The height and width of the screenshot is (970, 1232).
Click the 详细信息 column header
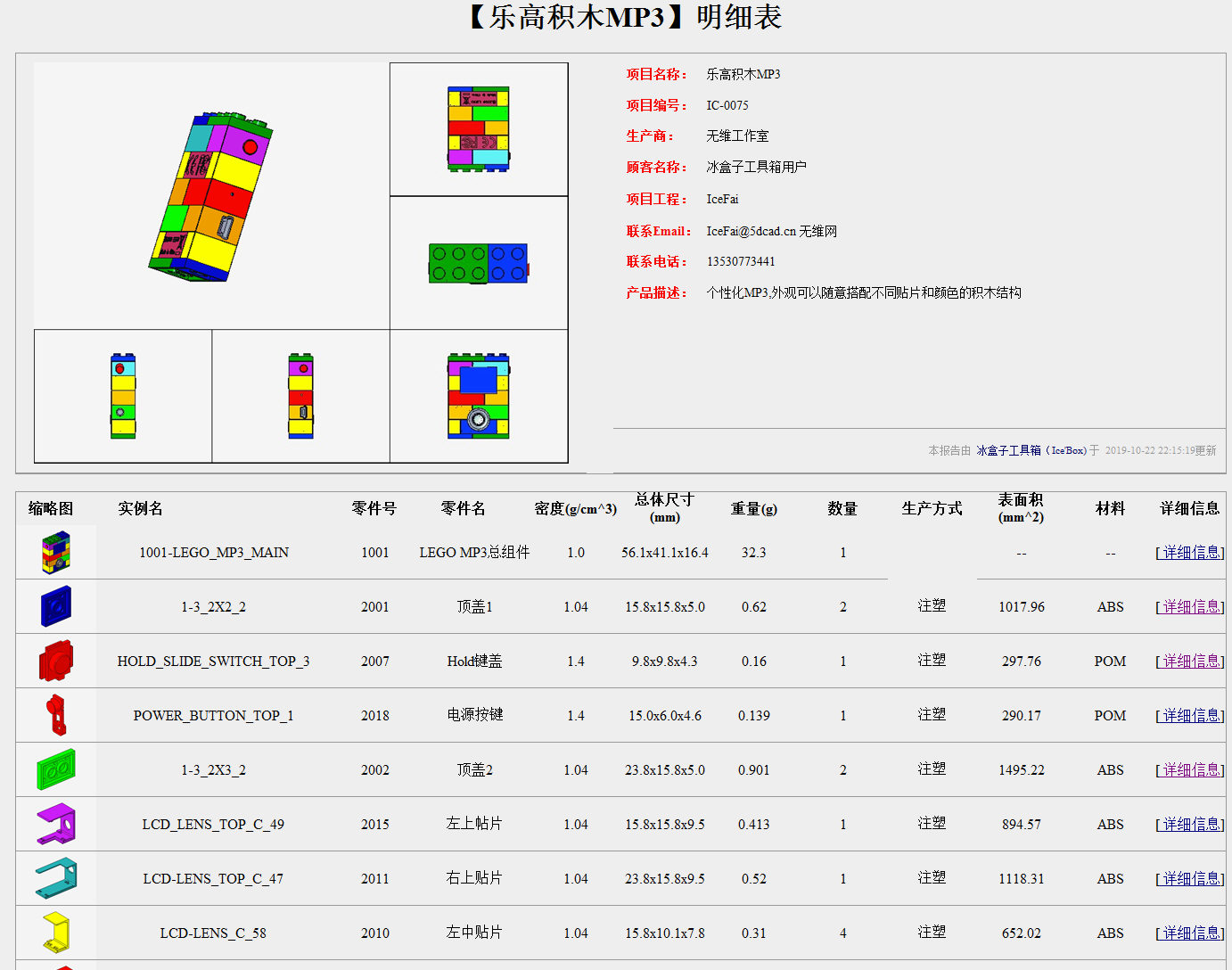point(1190,508)
